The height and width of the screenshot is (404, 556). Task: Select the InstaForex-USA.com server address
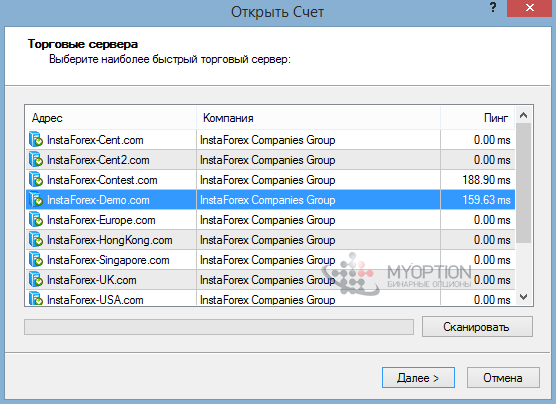click(95, 300)
